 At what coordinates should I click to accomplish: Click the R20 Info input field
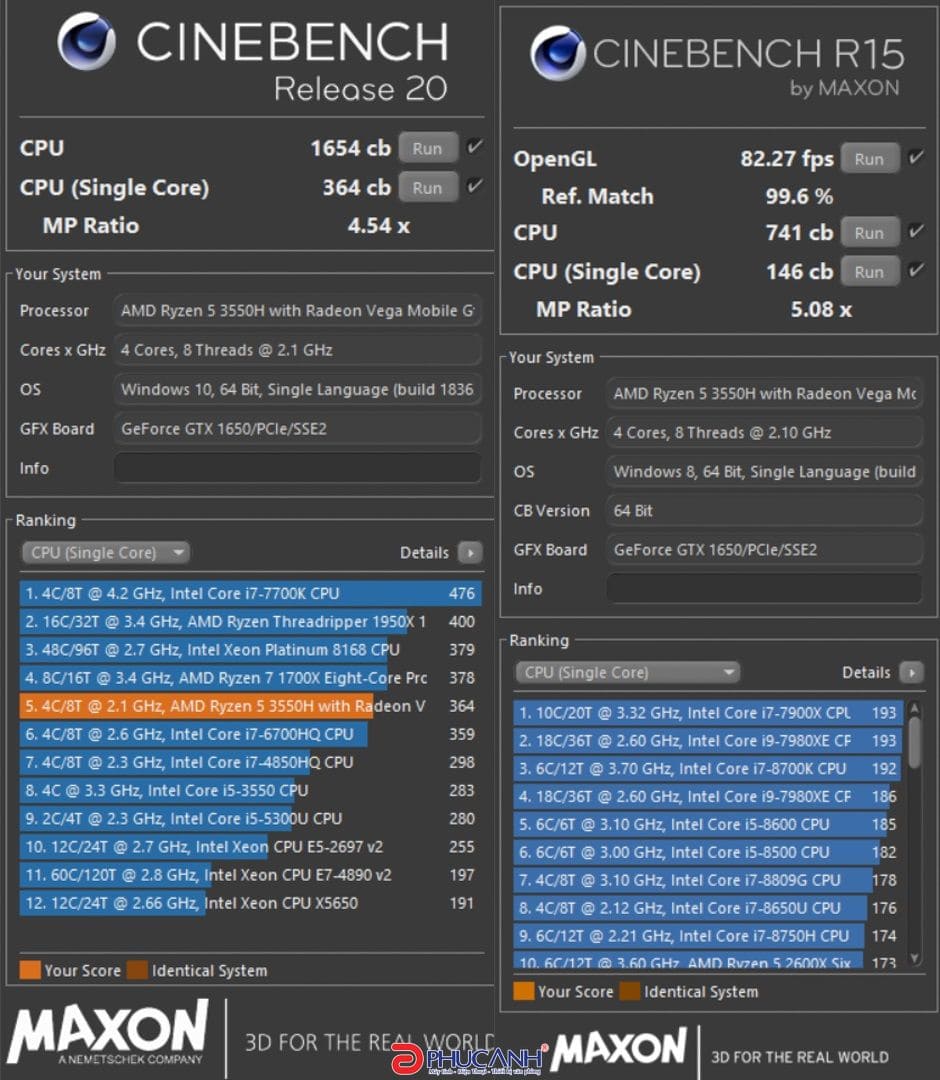tap(297, 468)
